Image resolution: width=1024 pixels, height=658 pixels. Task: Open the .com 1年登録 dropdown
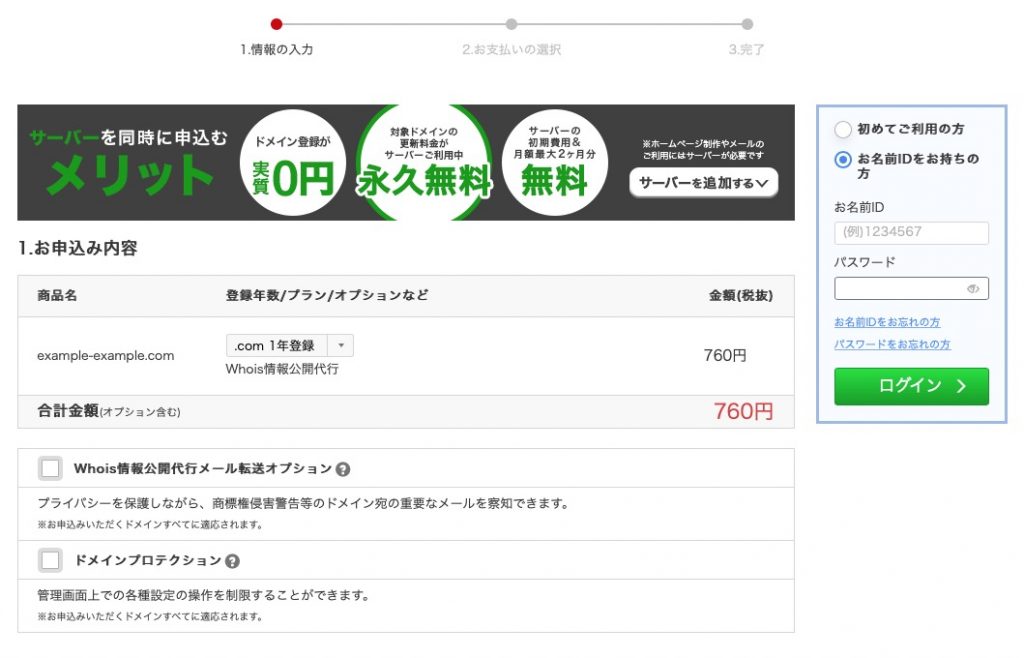click(290, 346)
